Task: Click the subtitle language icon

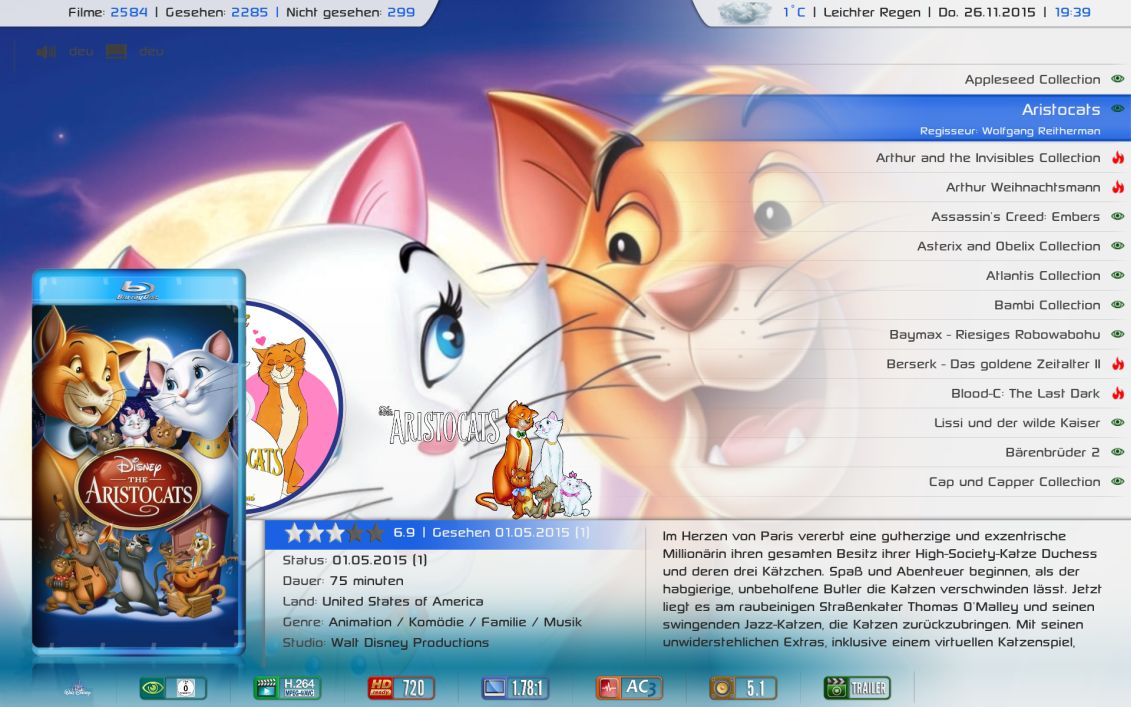Action: coord(116,52)
